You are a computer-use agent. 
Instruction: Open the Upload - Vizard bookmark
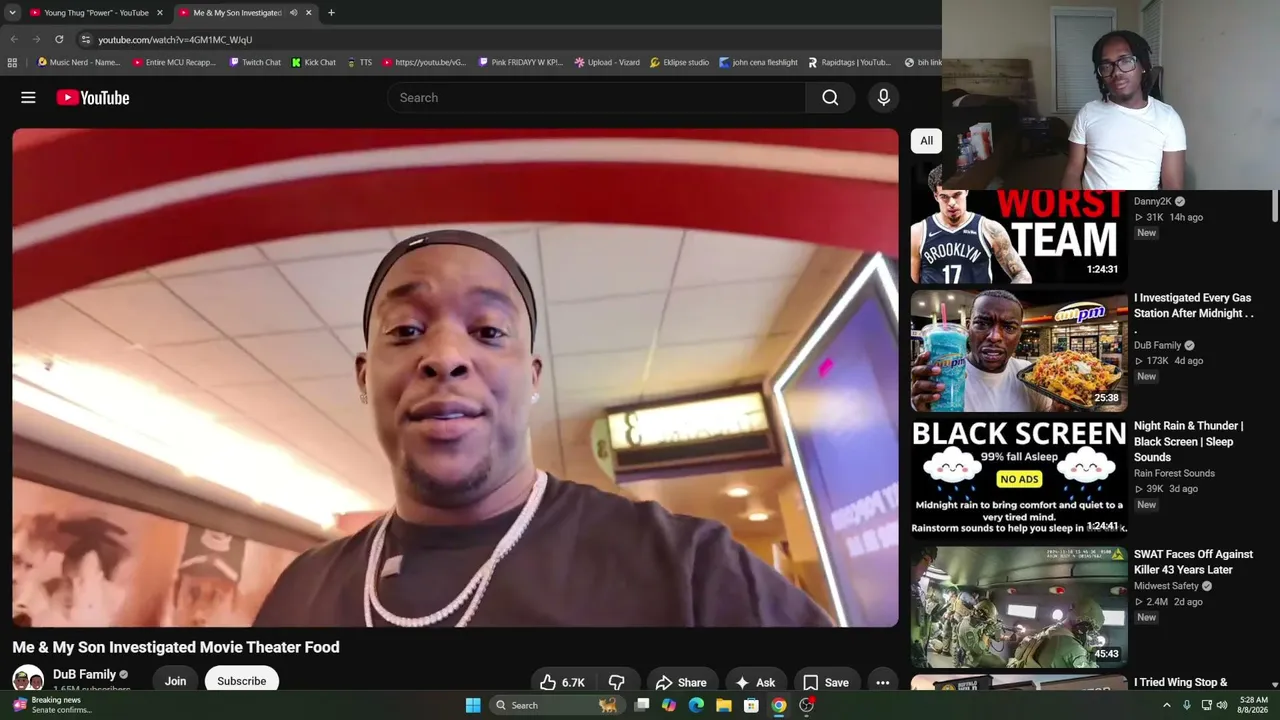coord(607,62)
